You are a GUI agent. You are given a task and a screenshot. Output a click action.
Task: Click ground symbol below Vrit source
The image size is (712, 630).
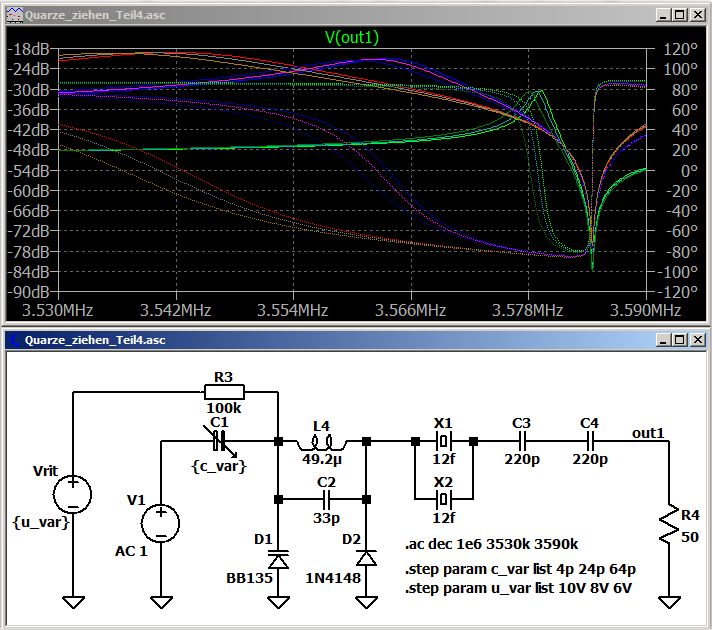(x=73, y=602)
